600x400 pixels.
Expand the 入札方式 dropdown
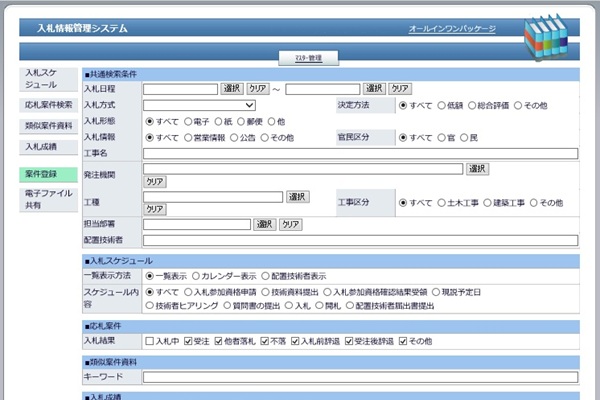click(199, 105)
